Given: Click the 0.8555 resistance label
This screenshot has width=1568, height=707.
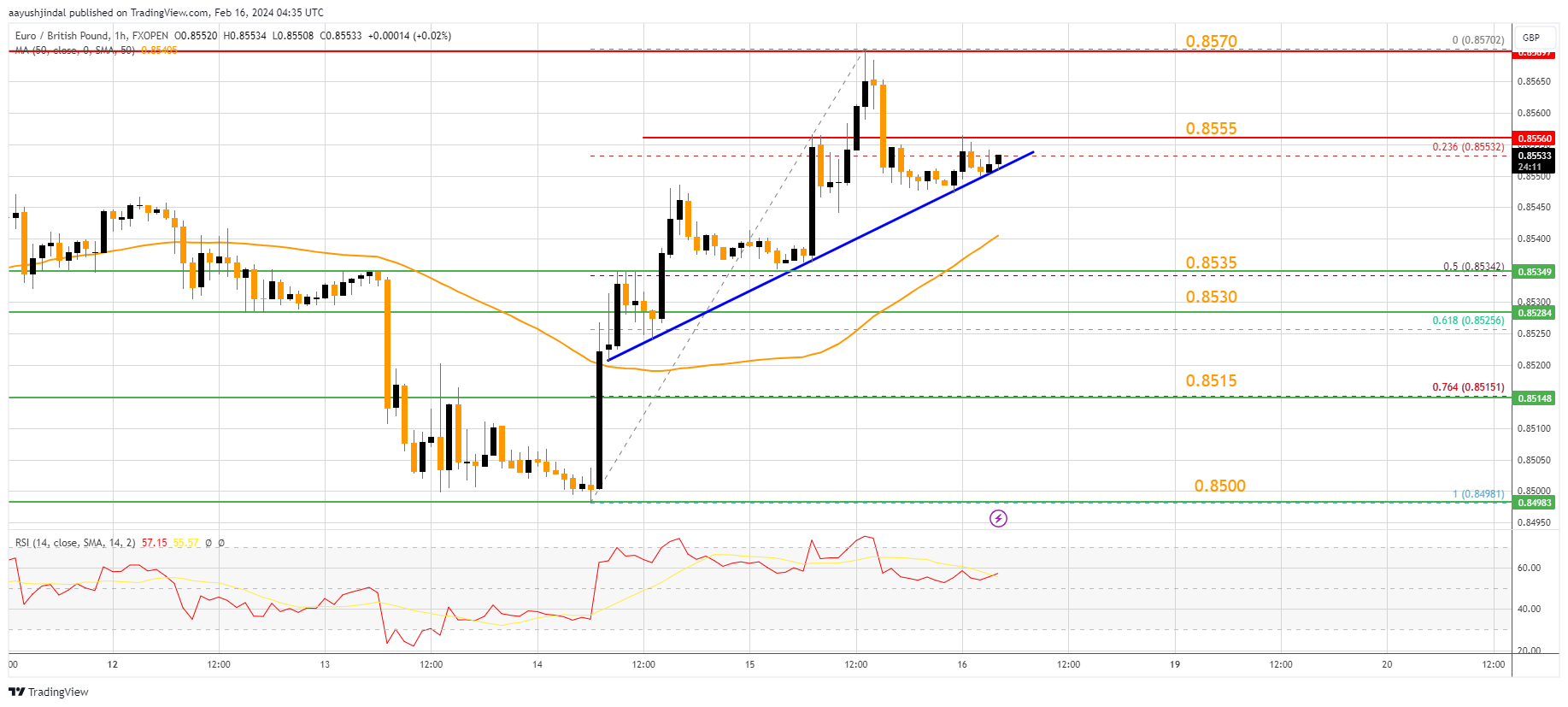Looking at the screenshot, I should point(1211,128).
